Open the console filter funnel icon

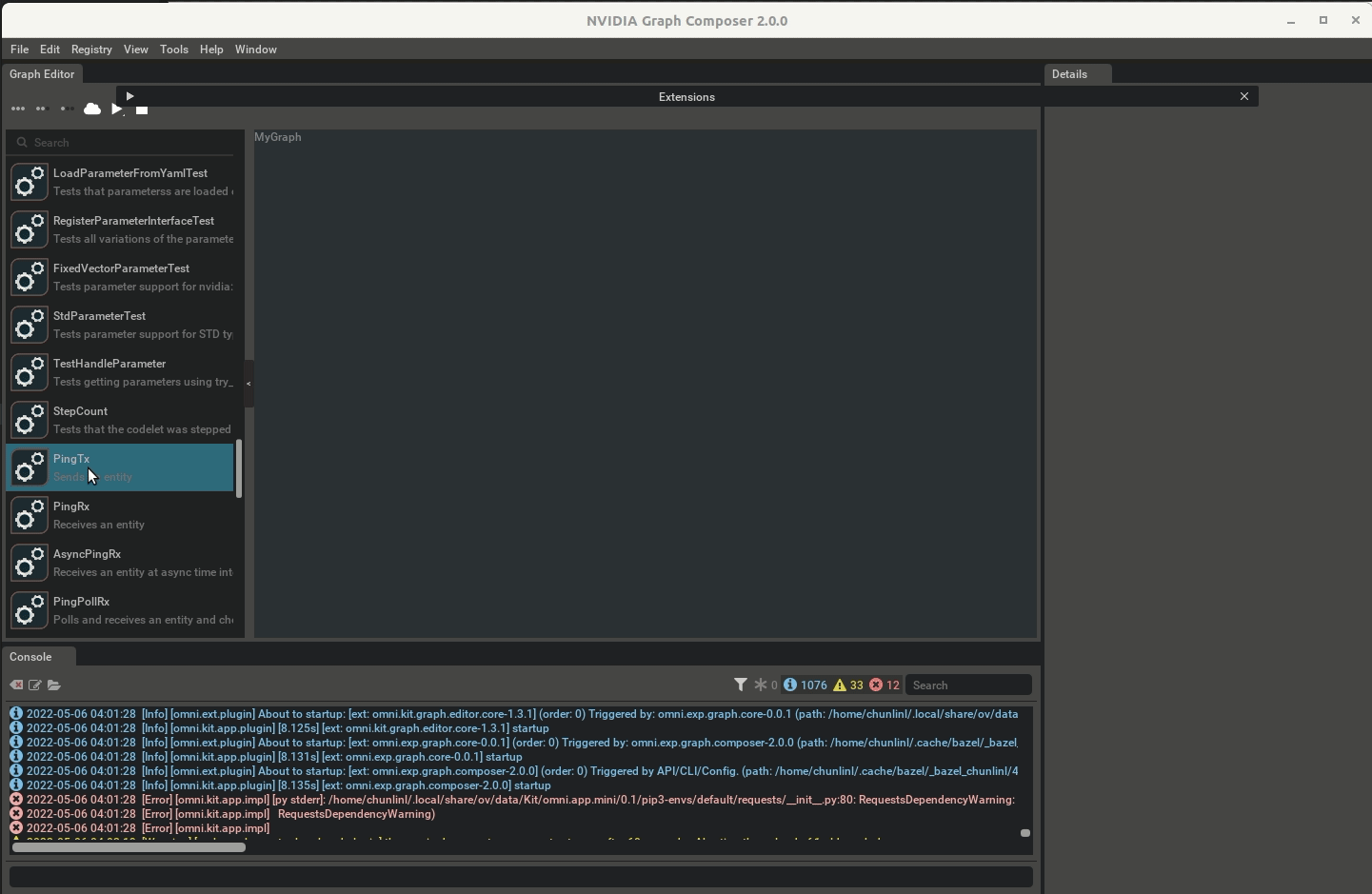click(741, 685)
